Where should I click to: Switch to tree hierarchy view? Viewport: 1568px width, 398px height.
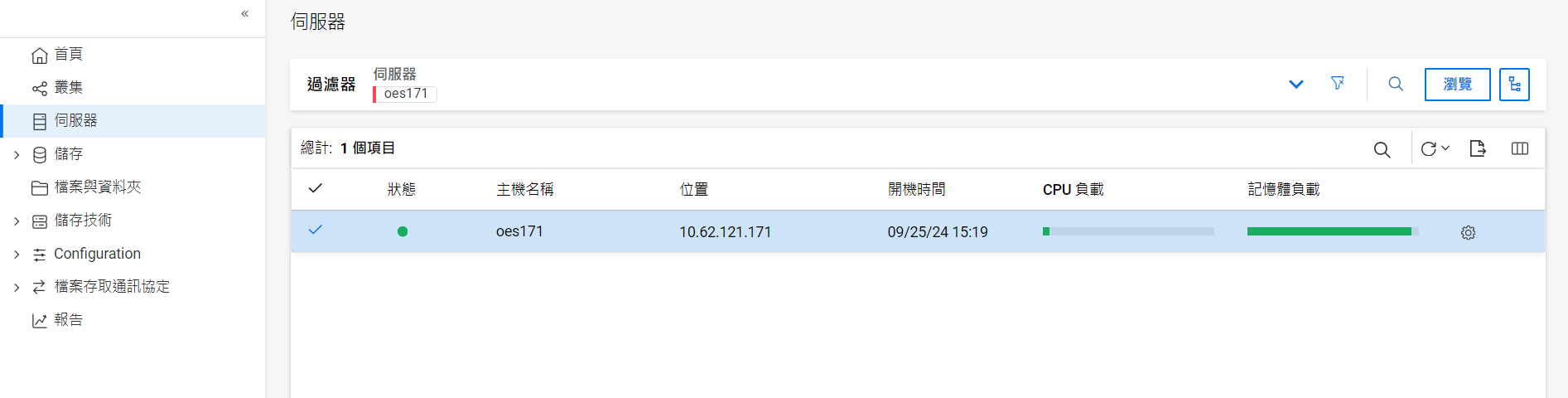tap(1514, 85)
